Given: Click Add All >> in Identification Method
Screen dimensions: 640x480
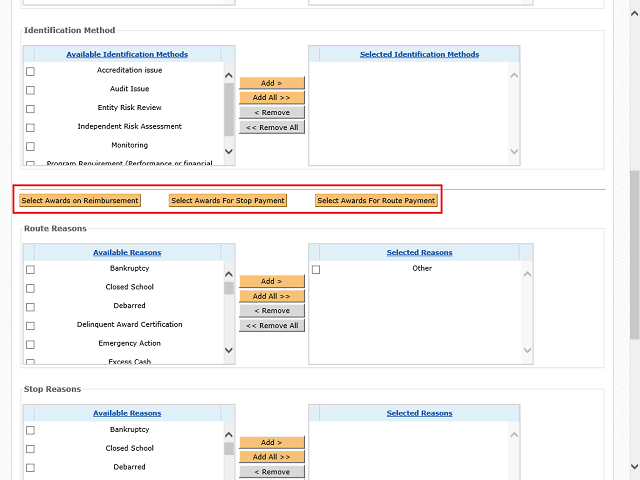Looking at the screenshot, I should tap(272, 98).
